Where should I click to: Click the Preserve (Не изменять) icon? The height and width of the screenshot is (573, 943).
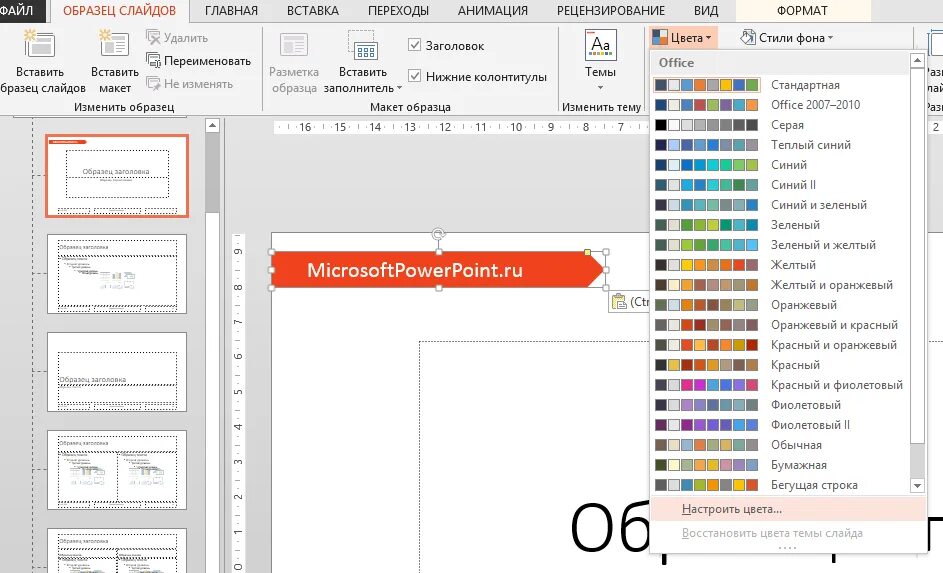tap(153, 84)
